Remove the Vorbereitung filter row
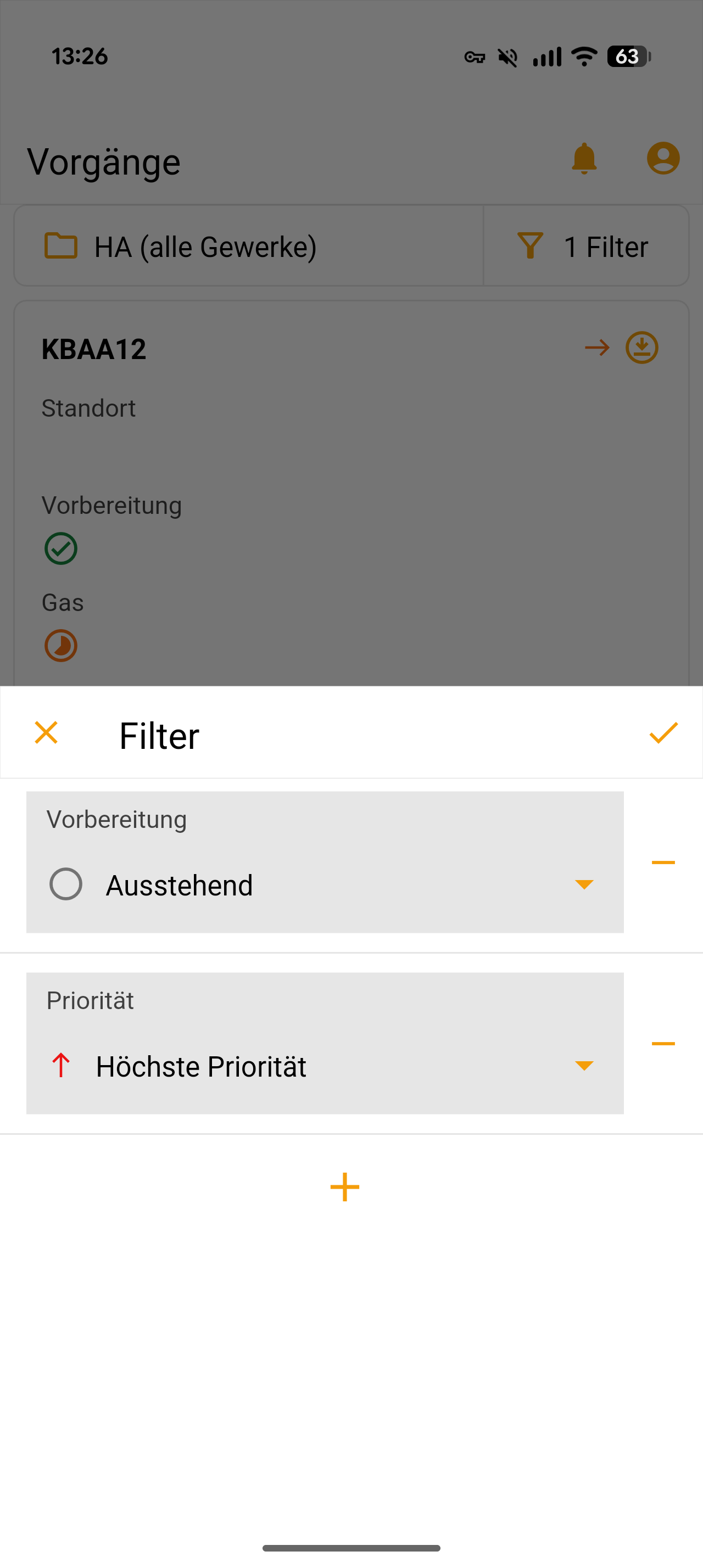The image size is (703, 1568). (x=663, y=863)
